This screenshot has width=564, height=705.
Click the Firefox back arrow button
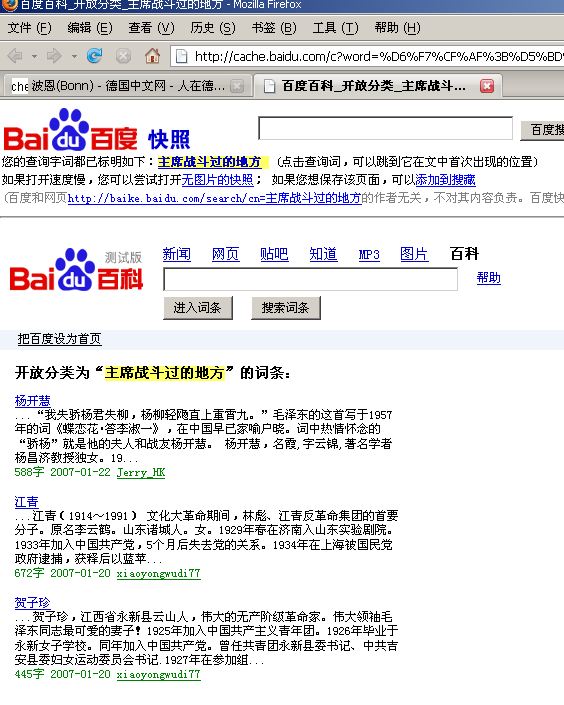tap(15, 56)
